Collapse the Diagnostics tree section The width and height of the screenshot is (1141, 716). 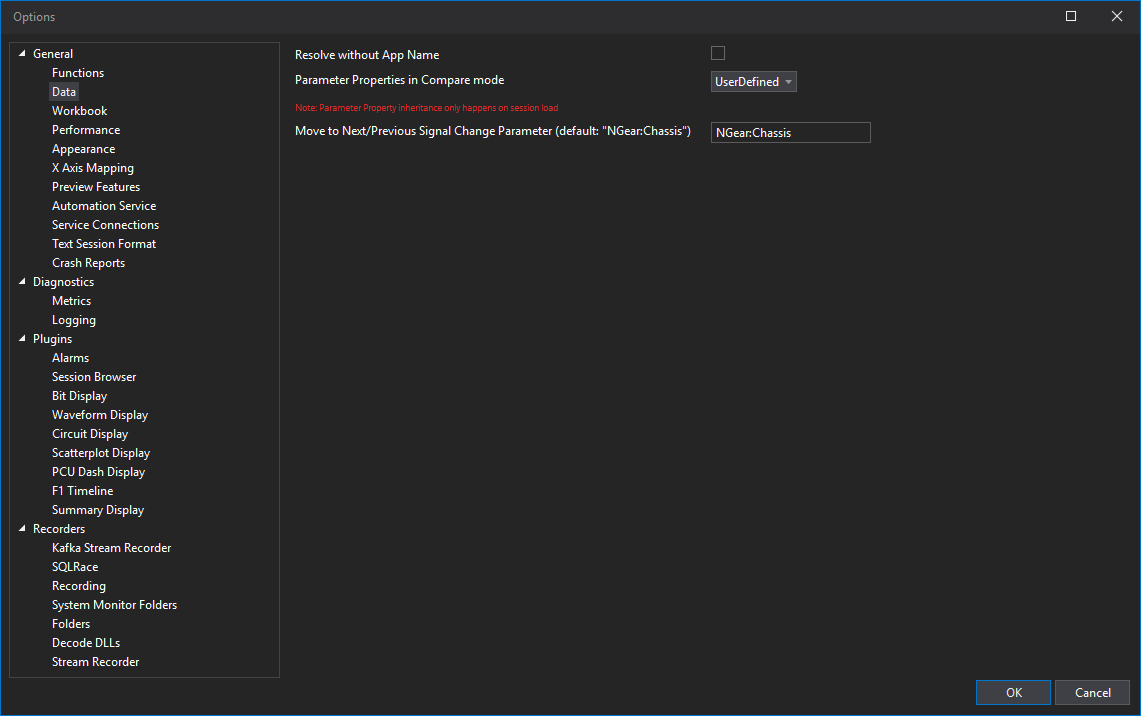click(x=22, y=282)
